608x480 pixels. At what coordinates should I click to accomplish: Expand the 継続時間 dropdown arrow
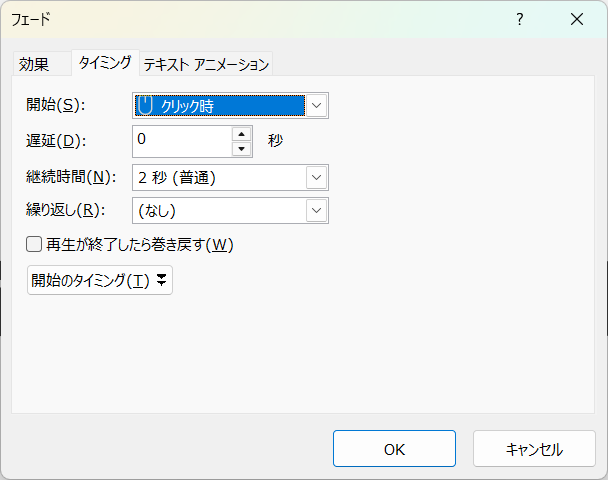pos(316,178)
